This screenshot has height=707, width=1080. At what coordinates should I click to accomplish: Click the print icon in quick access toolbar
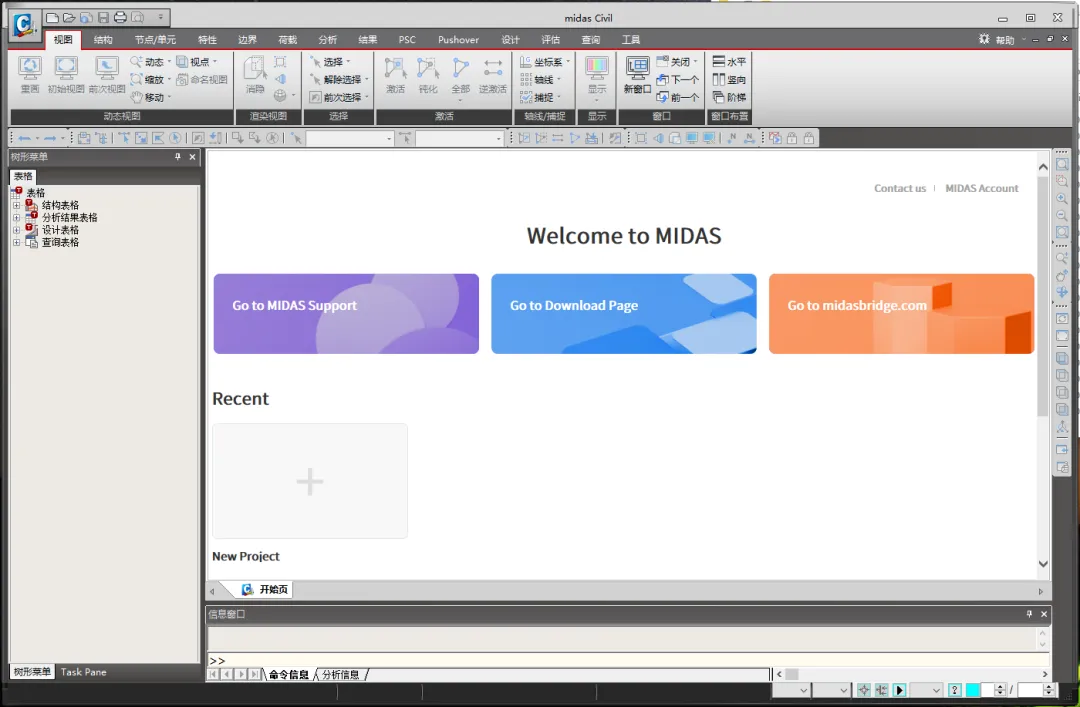(121, 17)
